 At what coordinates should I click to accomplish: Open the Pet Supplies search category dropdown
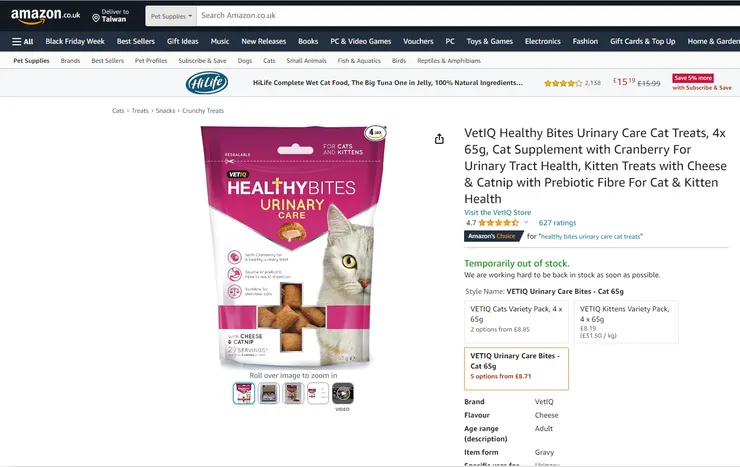pos(171,16)
